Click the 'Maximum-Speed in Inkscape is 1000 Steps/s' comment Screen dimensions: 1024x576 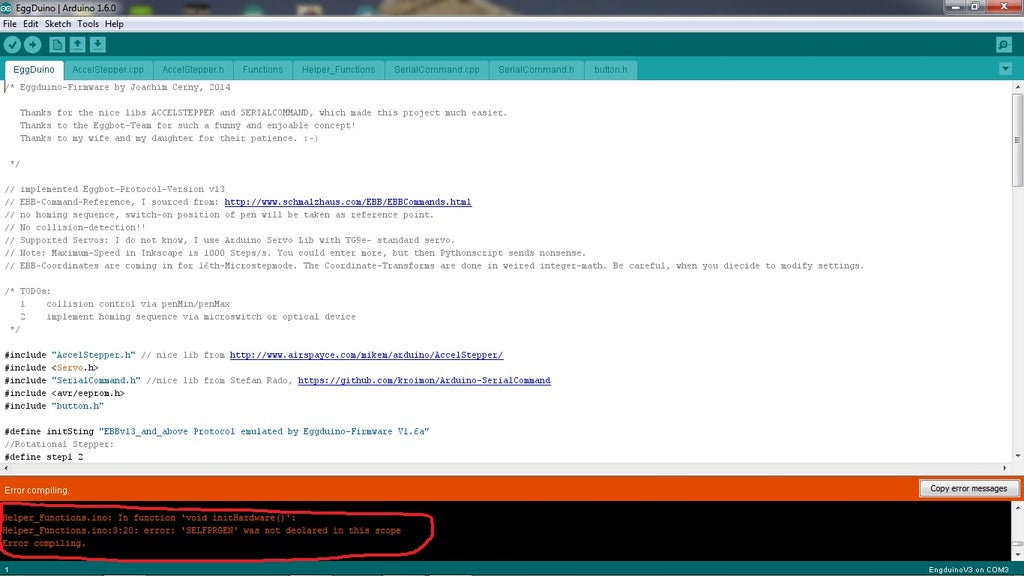click(x=295, y=253)
